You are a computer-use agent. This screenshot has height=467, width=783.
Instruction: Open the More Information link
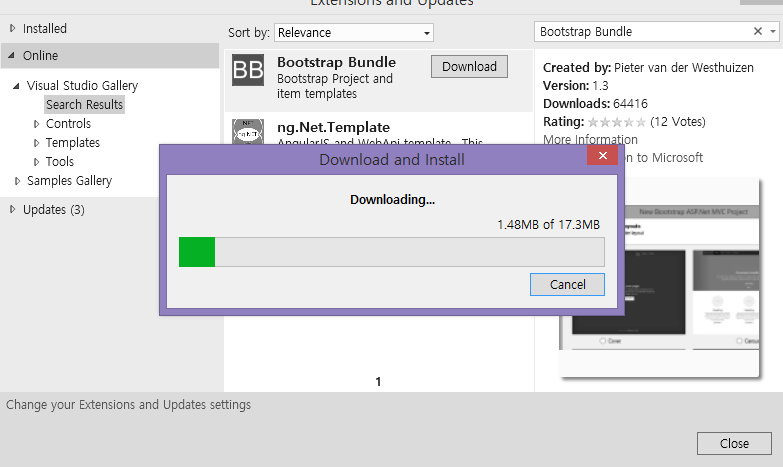coord(590,139)
